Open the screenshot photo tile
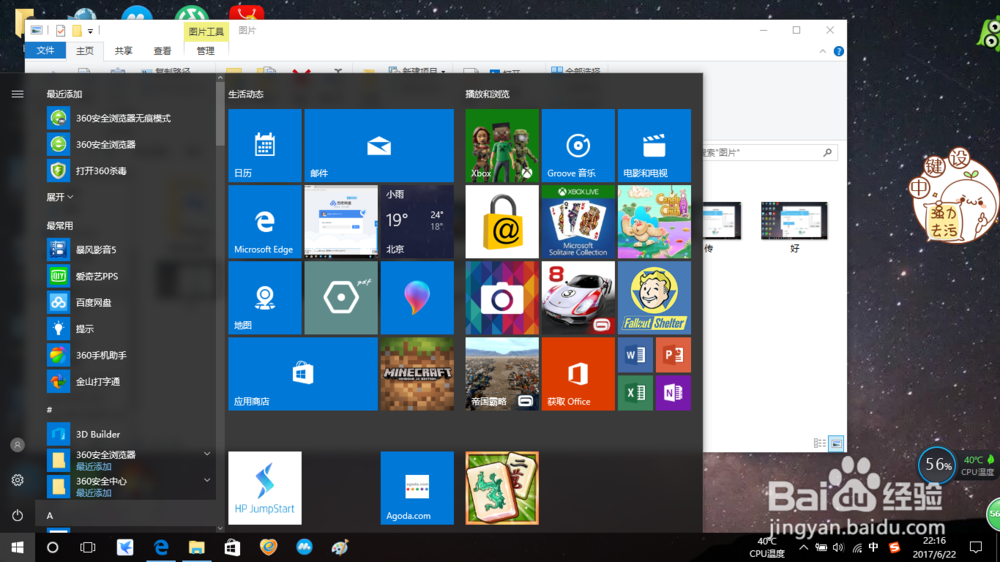The height and width of the screenshot is (562, 1000). tap(341, 221)
